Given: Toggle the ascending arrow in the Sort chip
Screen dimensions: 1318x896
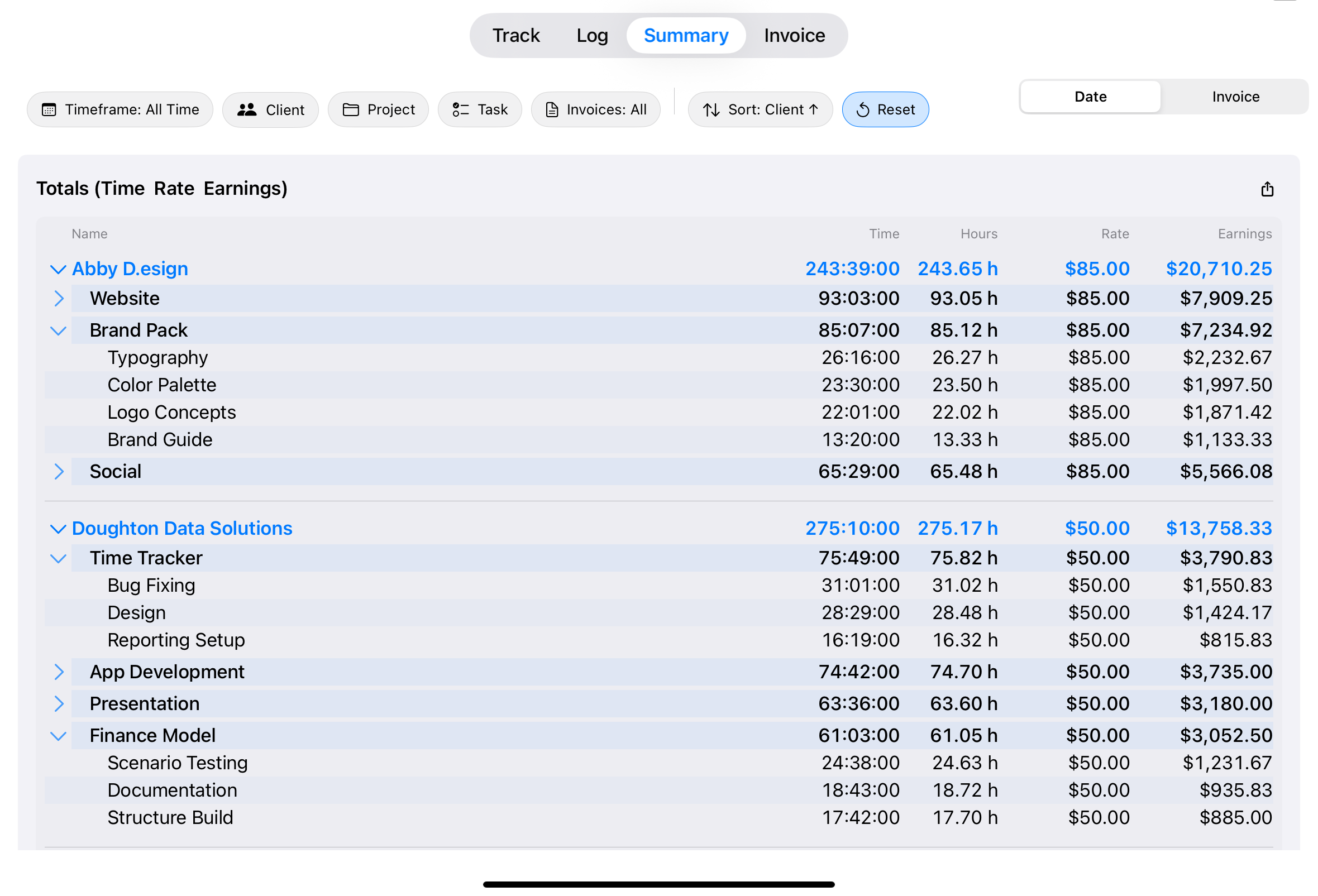Looking at the screenshot, I should (x=813, y=109).
